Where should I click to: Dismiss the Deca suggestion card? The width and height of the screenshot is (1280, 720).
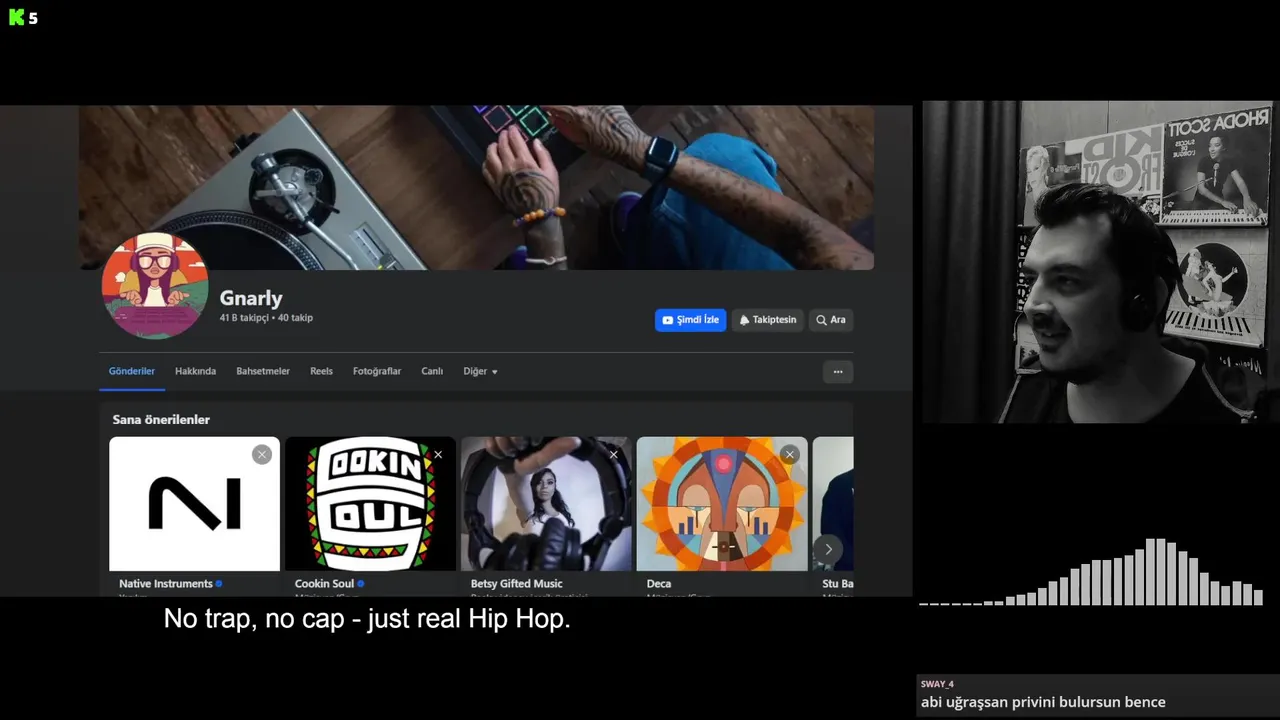pos(789,455)
